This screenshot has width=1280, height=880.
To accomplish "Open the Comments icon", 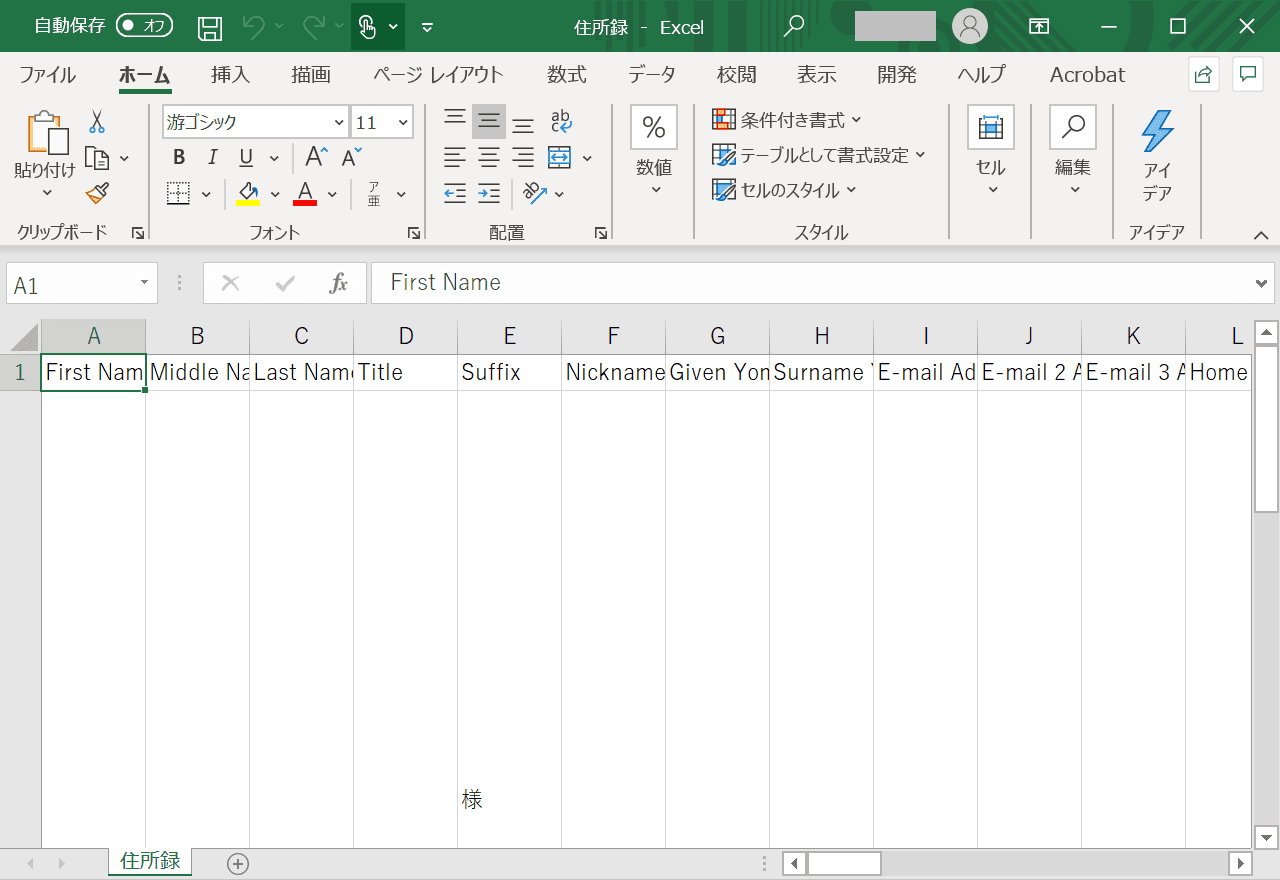I will (x=1248, y=74).
